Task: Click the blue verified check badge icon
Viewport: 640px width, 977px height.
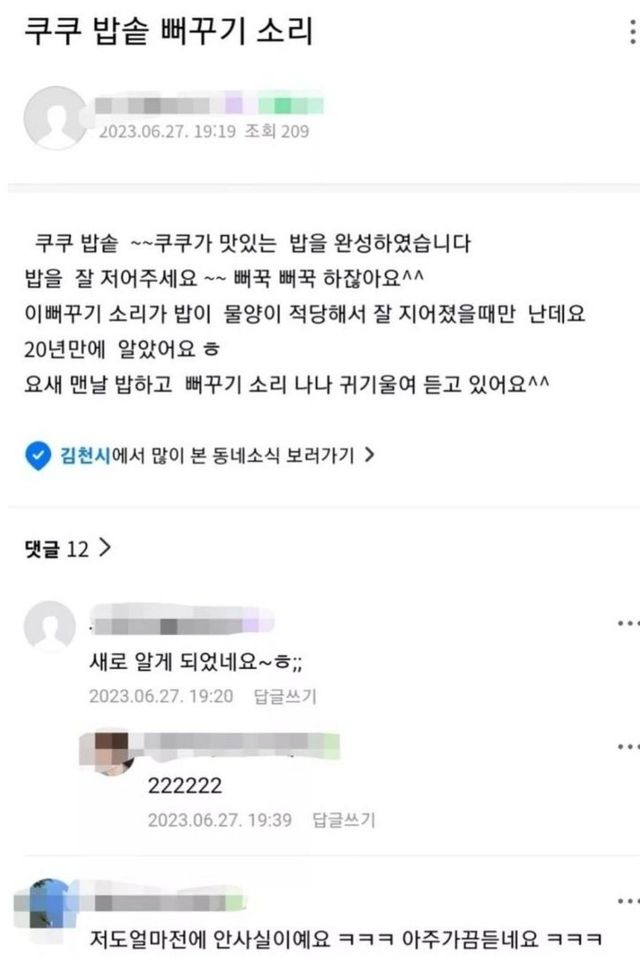Action: click(x=38, y=456)
